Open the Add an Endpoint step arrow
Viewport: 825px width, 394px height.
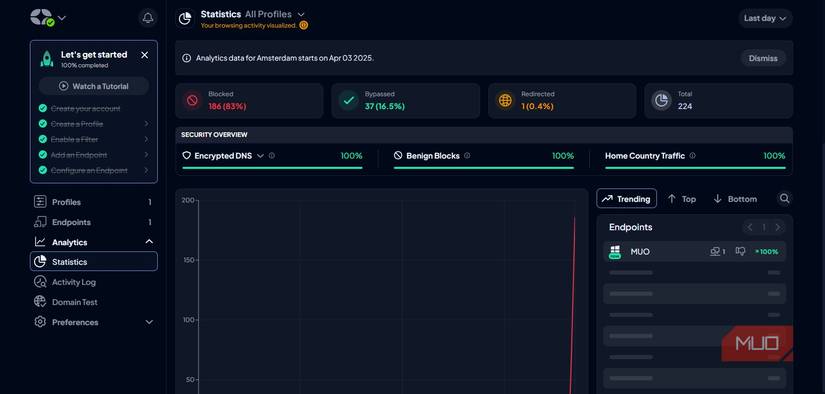(146, 155)
